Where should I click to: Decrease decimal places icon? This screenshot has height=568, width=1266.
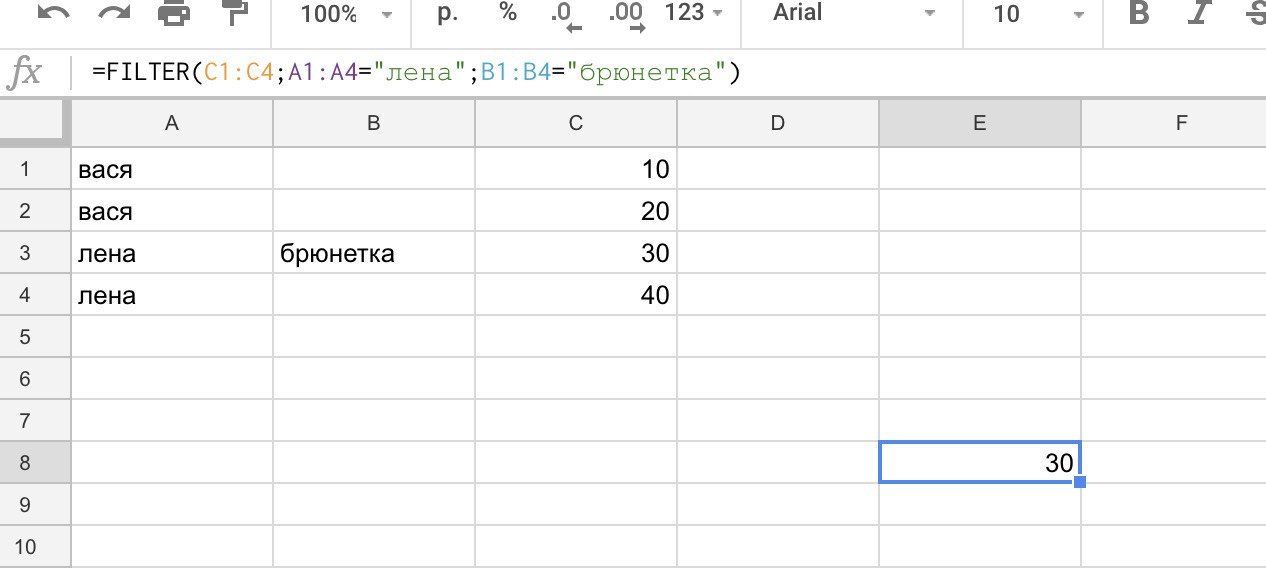point(564,14)
